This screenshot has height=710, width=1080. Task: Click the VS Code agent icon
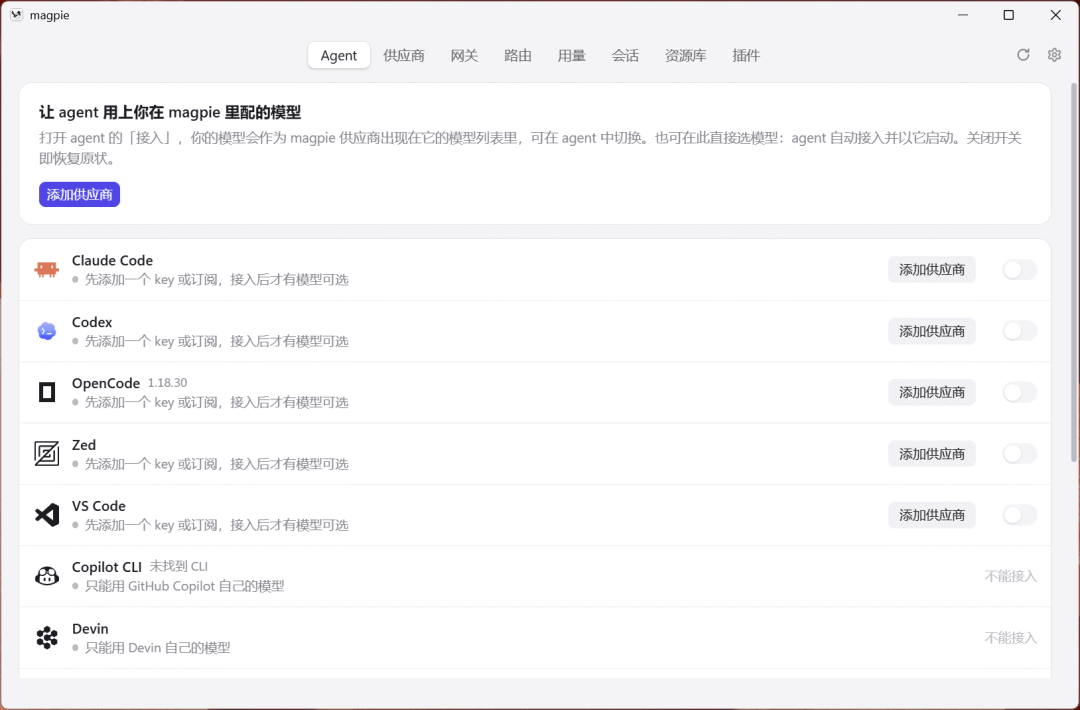pyautogui.click(x=47, y=515)
